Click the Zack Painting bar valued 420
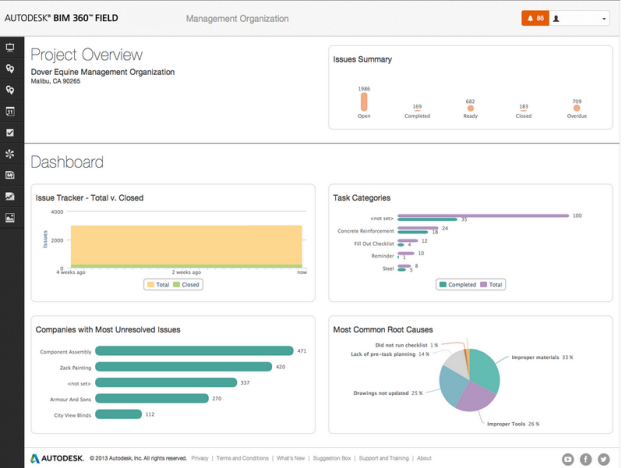This screenshot has width=626, height=468. click(x=184, y=367)
